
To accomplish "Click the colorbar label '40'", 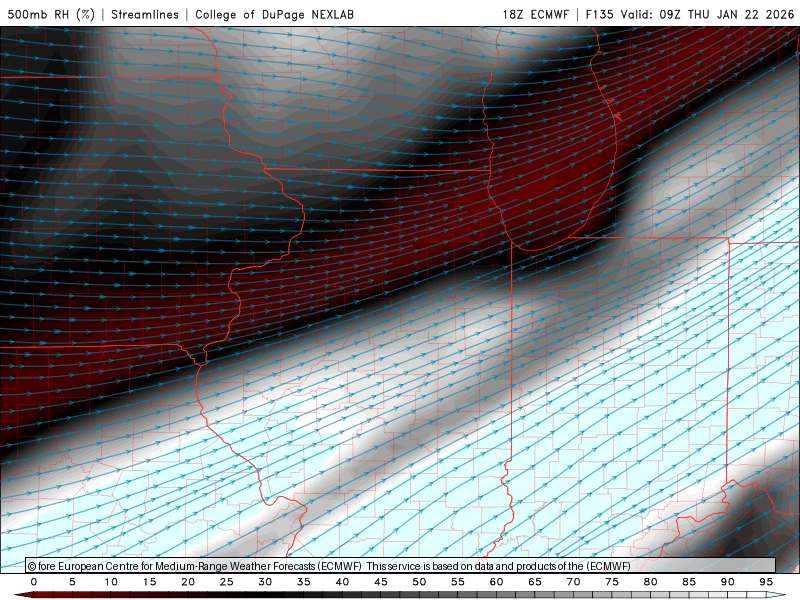I will coord(342,582).
